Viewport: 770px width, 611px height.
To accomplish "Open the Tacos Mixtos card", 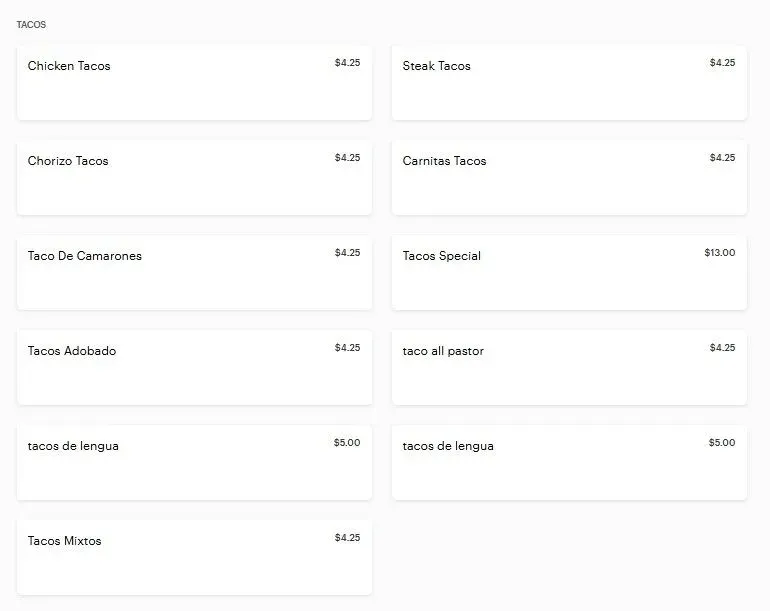I will pyautogui.click(x=194, y=558).
